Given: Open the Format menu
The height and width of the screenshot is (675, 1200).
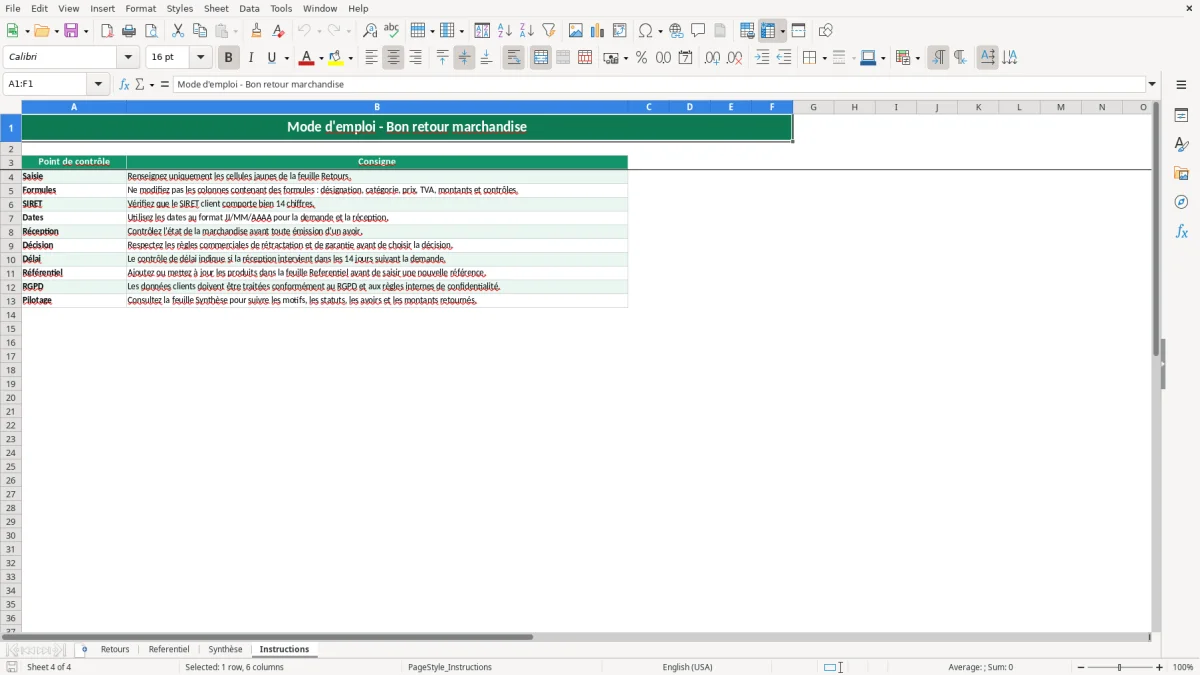Looking at the screenshot, I should [140, 8].
